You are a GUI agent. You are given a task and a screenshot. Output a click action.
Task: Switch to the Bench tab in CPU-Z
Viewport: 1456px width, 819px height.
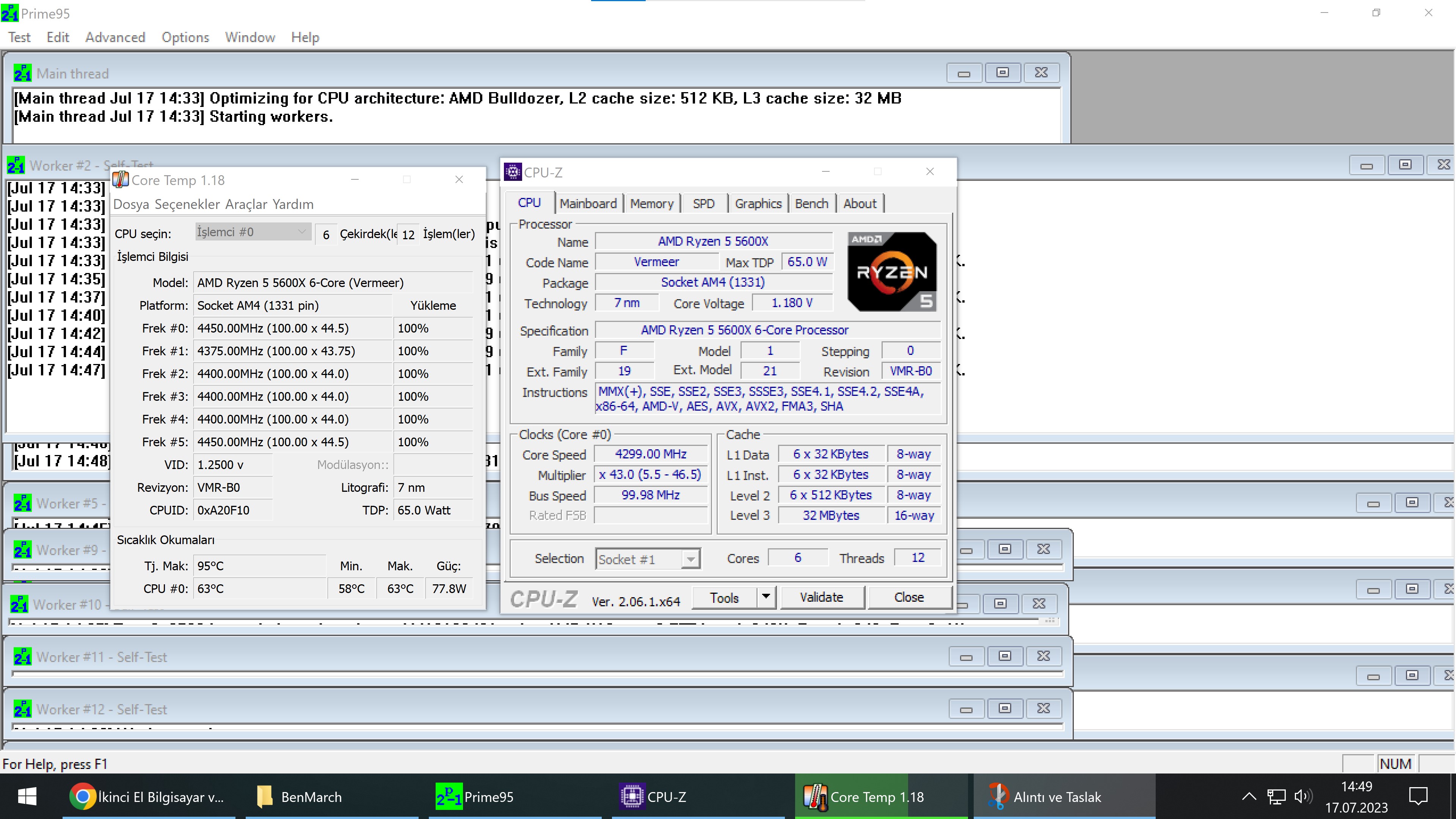pyautogui.click(x=811, y=204)
